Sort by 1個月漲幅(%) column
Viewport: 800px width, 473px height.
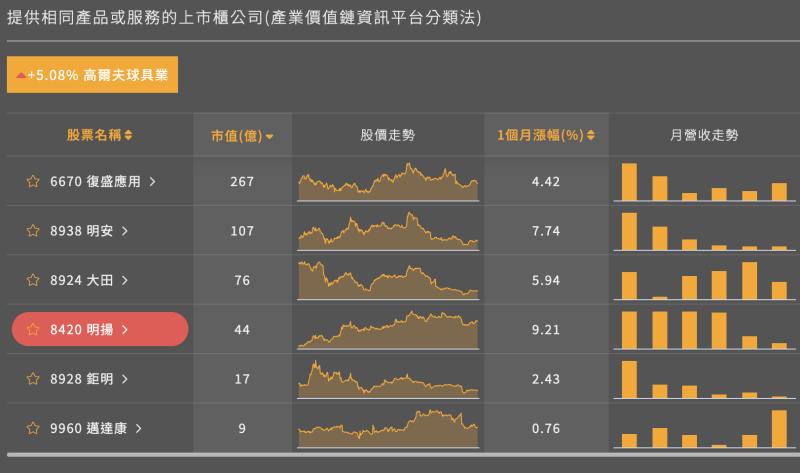(546, 135)
